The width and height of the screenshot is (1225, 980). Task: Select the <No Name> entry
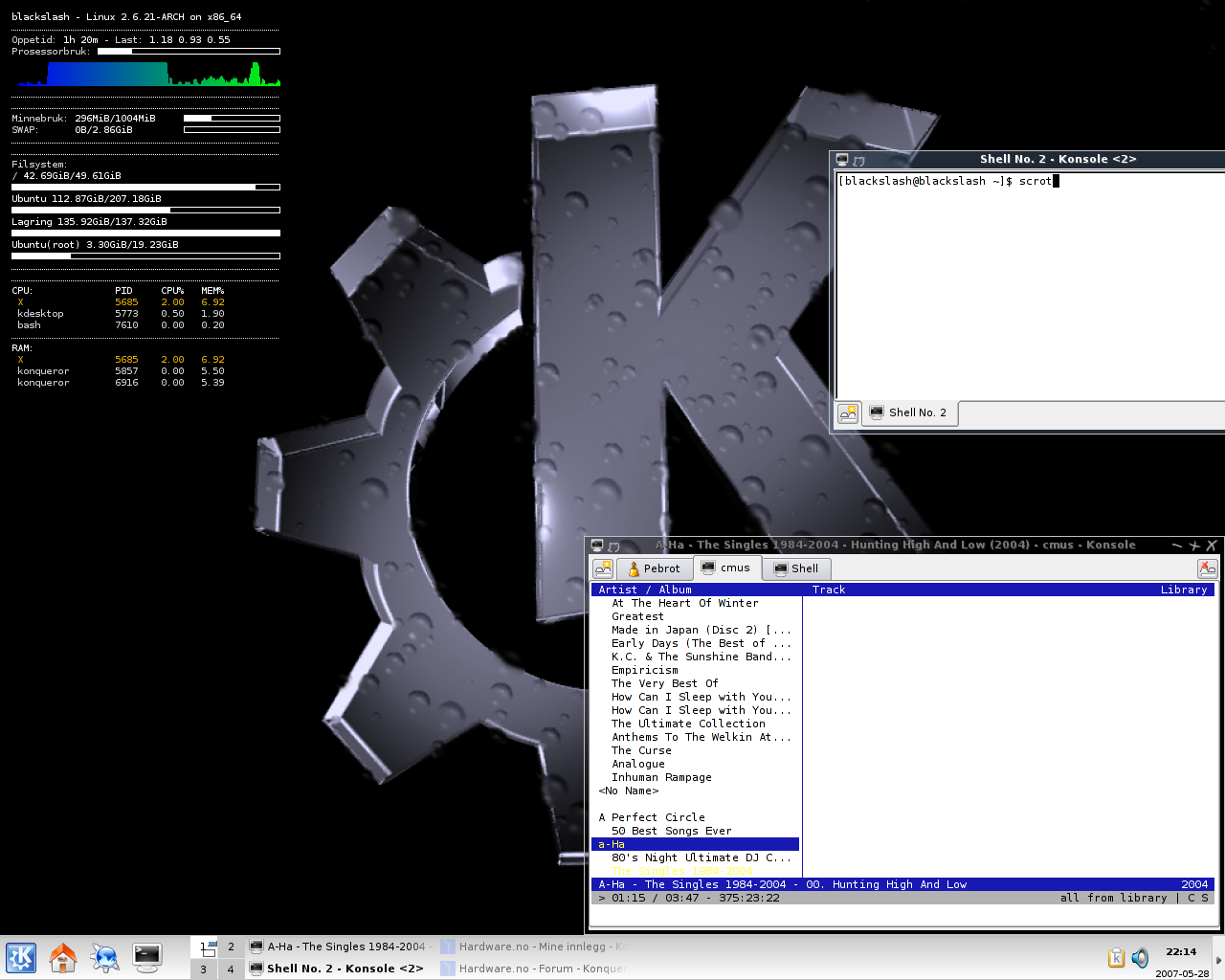click(x=629, y=791)
